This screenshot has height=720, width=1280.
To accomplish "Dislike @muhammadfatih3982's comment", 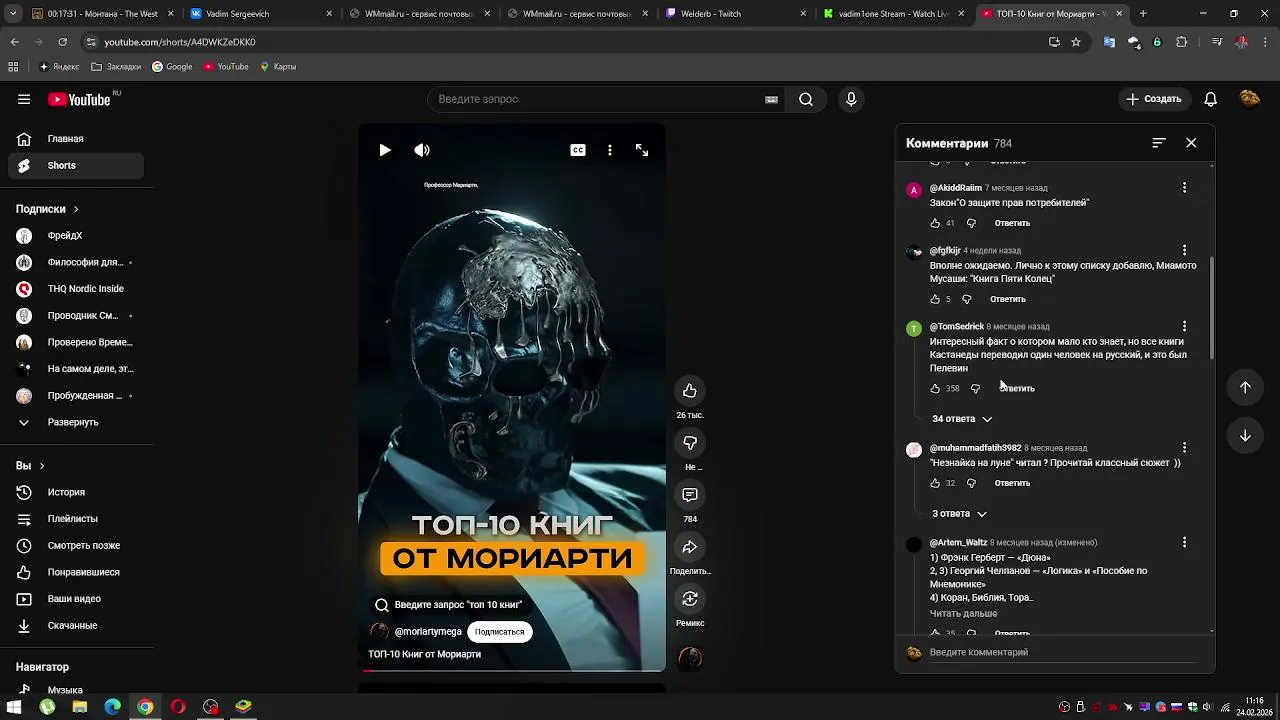I will pos(970,483).
